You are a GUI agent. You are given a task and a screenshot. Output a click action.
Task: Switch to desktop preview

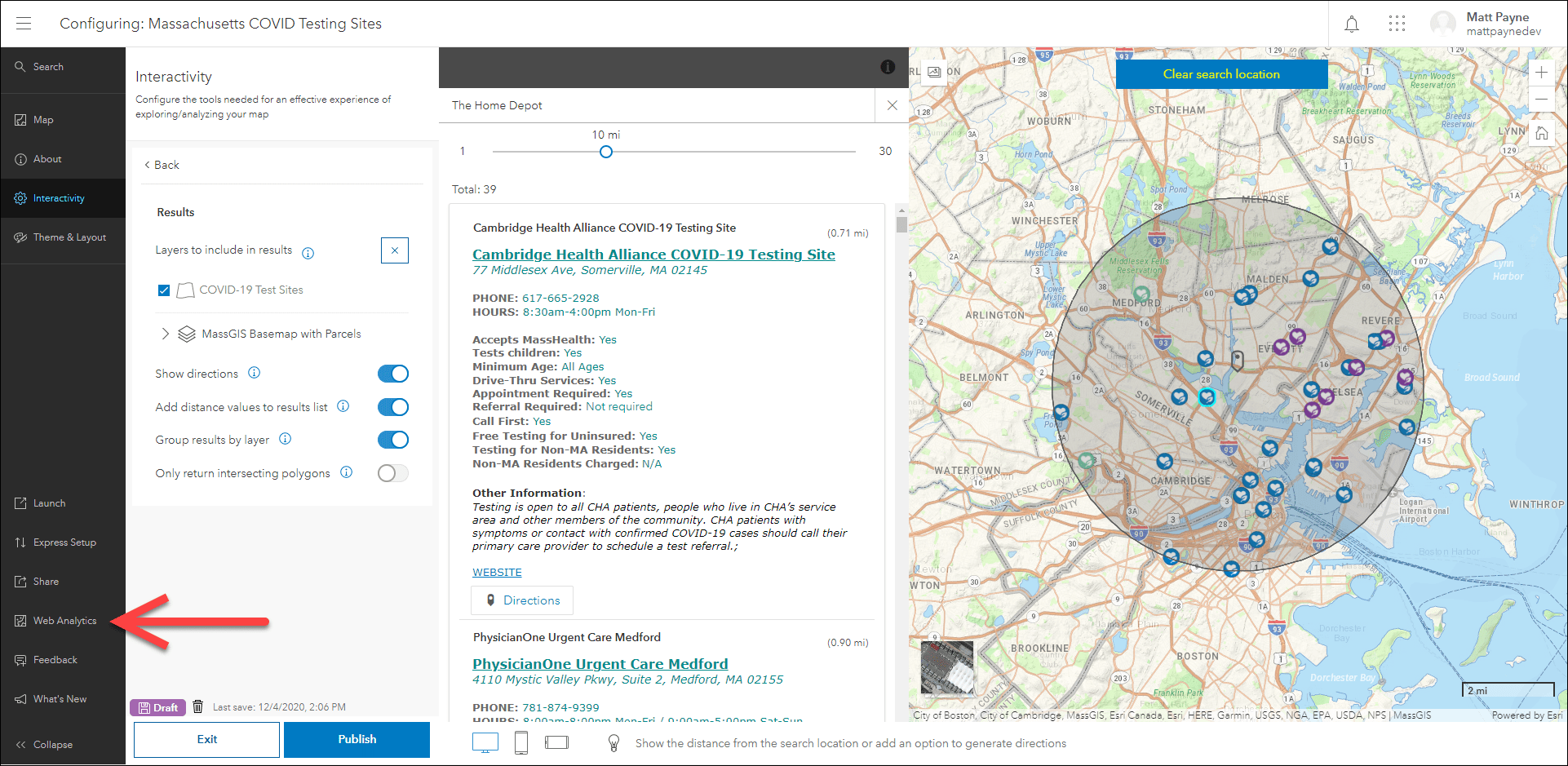[x=485, y=743]
